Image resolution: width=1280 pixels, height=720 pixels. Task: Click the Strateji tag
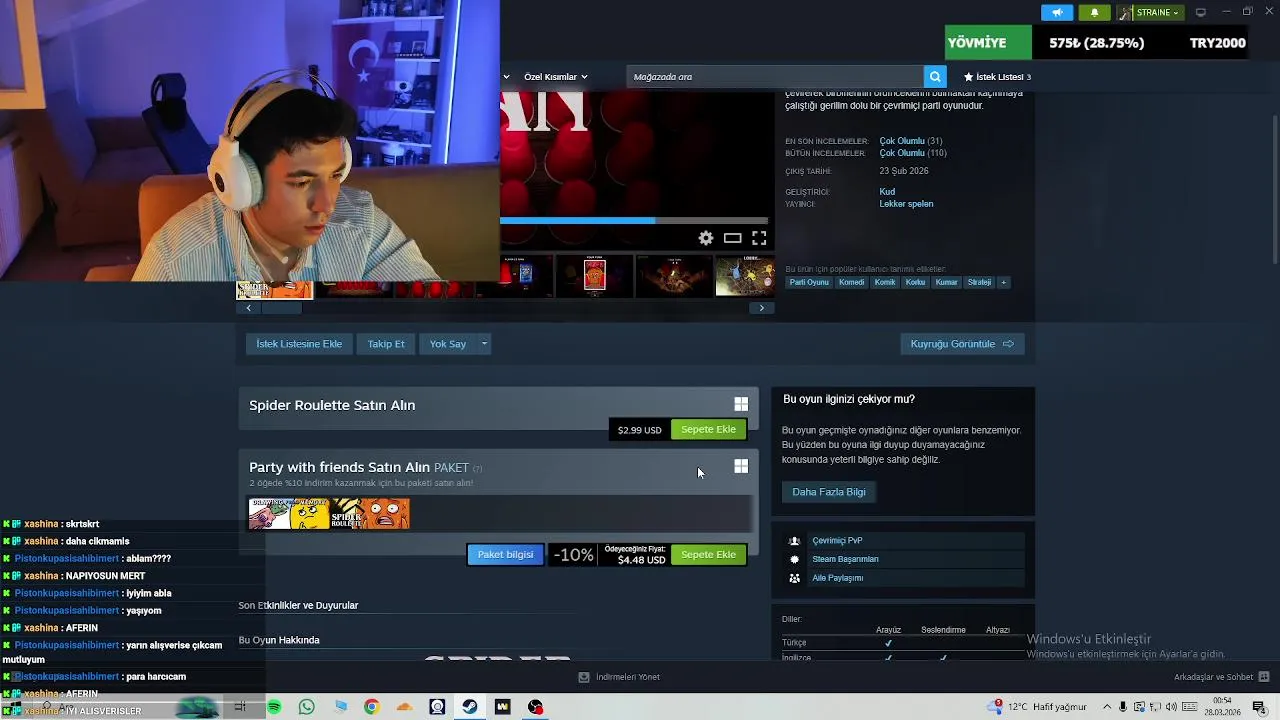[x=979, y=282]
